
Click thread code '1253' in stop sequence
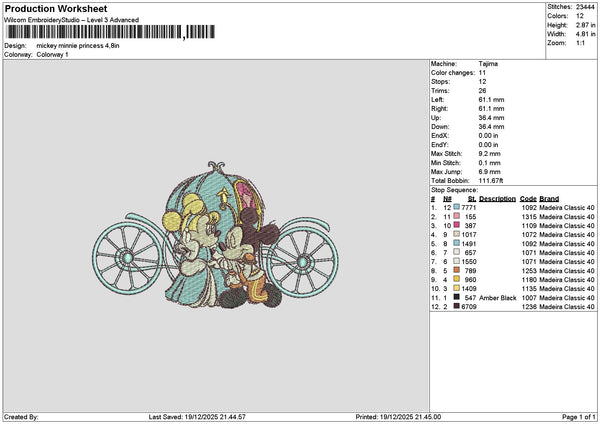pyautogui.click(x=529, y=271)
